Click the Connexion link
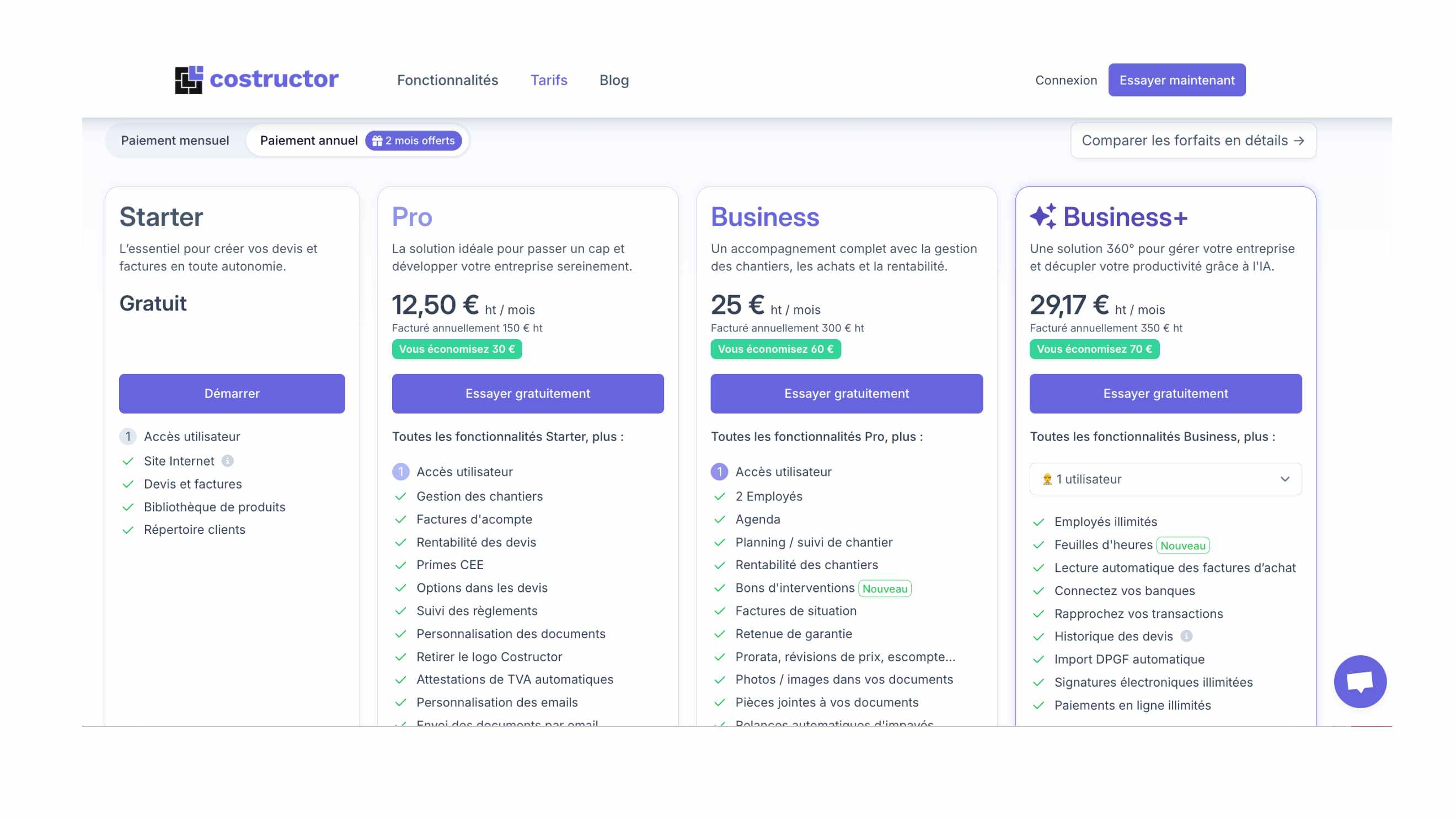The height and width of the screenshot is (819, 1456). tap(1066, 81)
